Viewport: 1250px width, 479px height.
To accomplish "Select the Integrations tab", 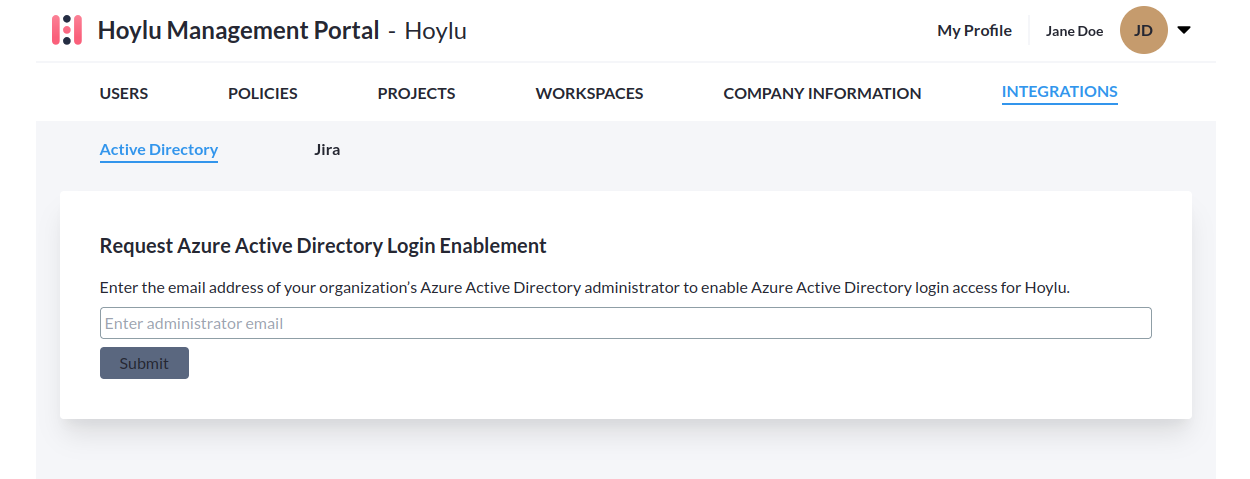I will (1060, 92).
